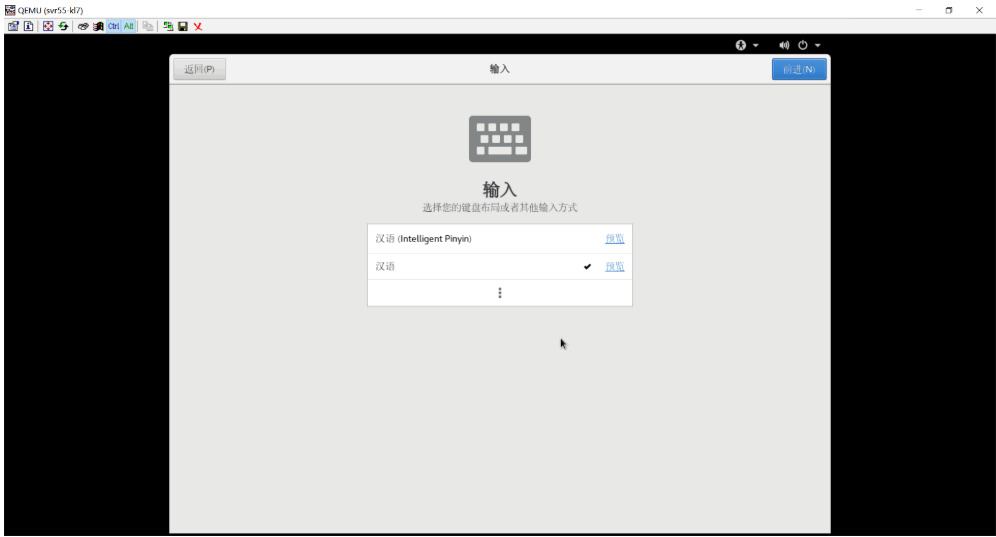Toggle the Alt key toolbar button
Image resolution: width=996 pixels, height=537 pixels.
pos(129,26)
